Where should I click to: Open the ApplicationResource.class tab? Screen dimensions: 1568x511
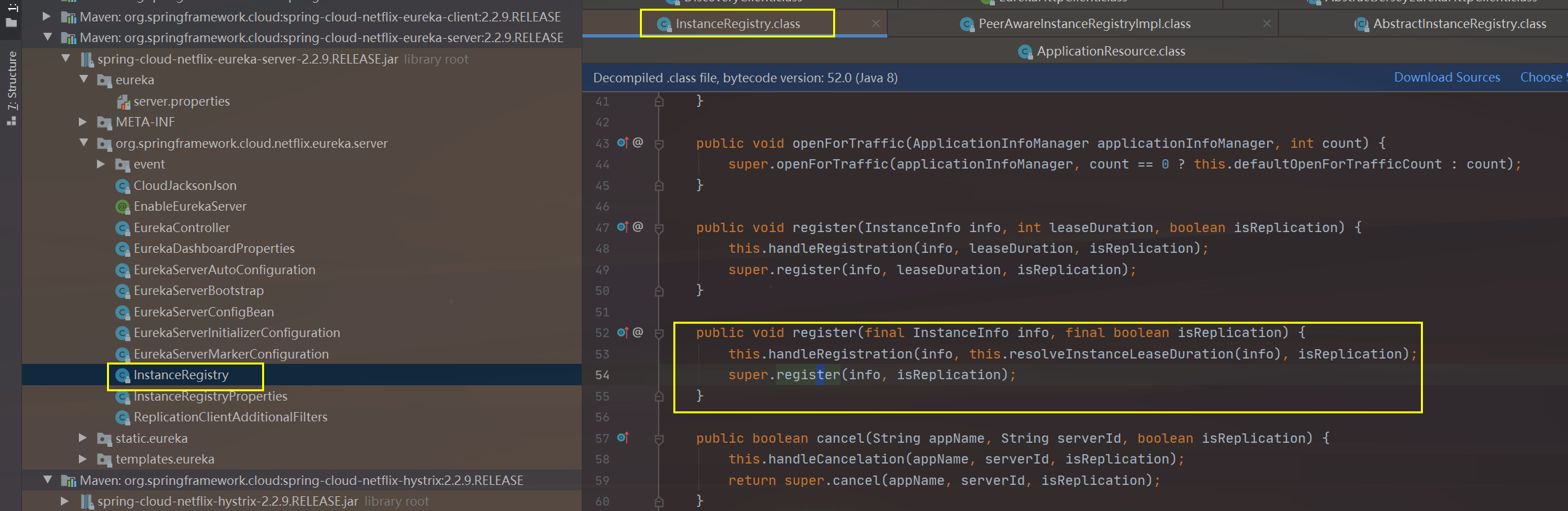coord(1111,52)
